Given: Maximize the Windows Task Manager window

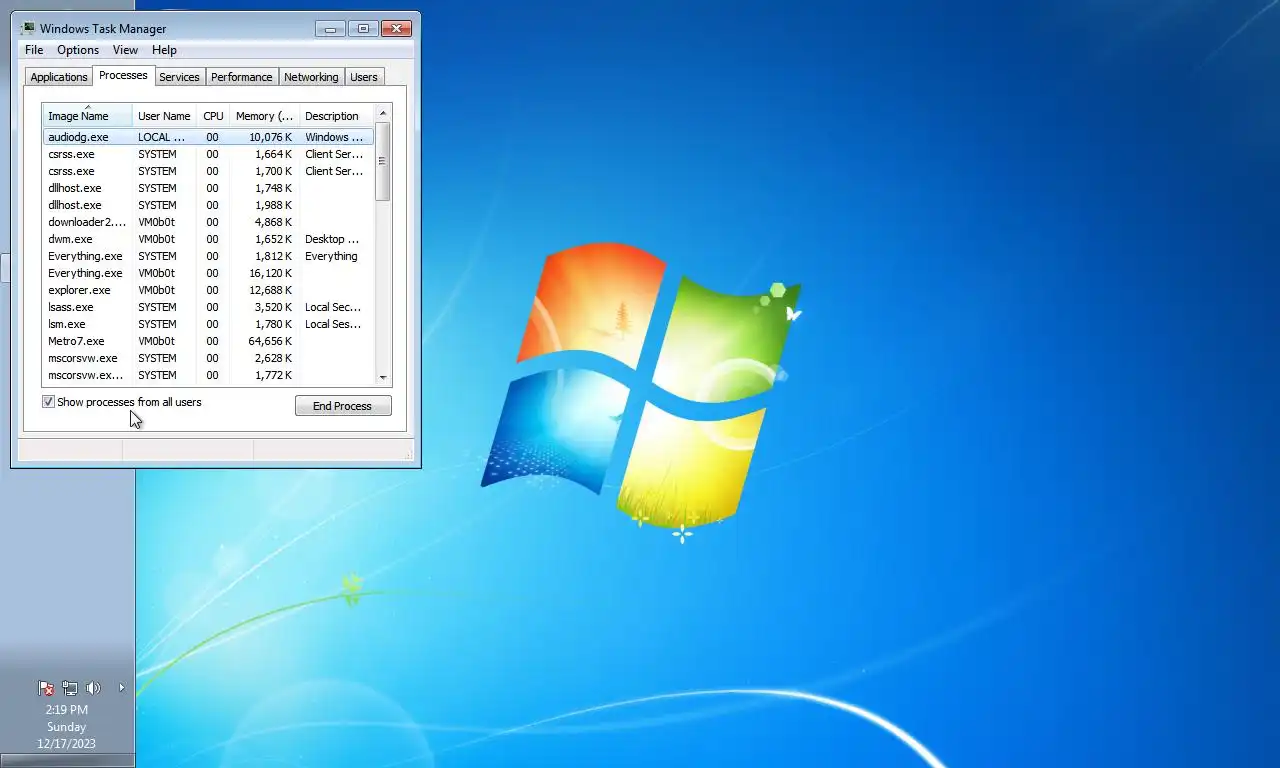Looking at the screenshot, I should (x=363, y=28).
